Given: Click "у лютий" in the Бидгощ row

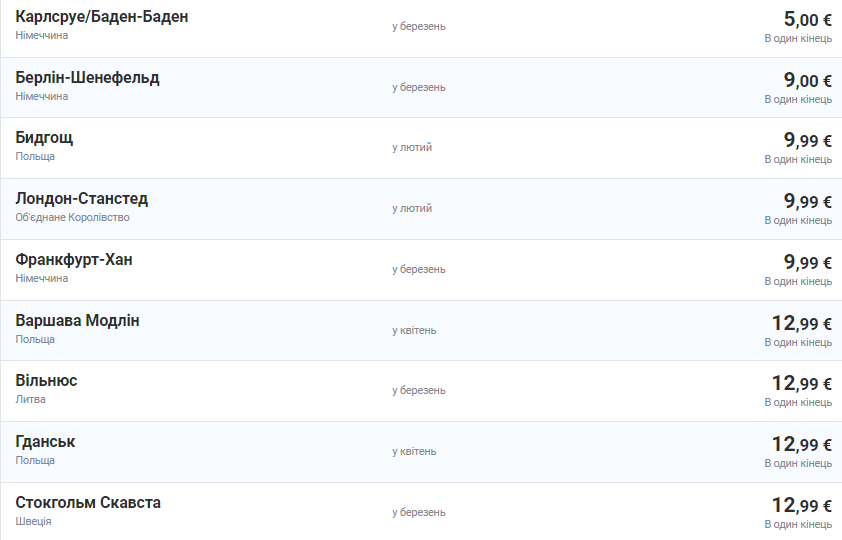Looking at the screenshot, I should 412,147.
